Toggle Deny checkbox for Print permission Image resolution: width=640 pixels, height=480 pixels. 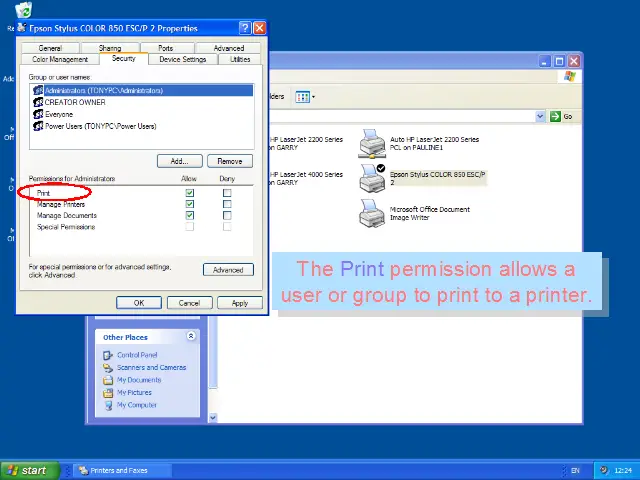[x=227, y=193]
